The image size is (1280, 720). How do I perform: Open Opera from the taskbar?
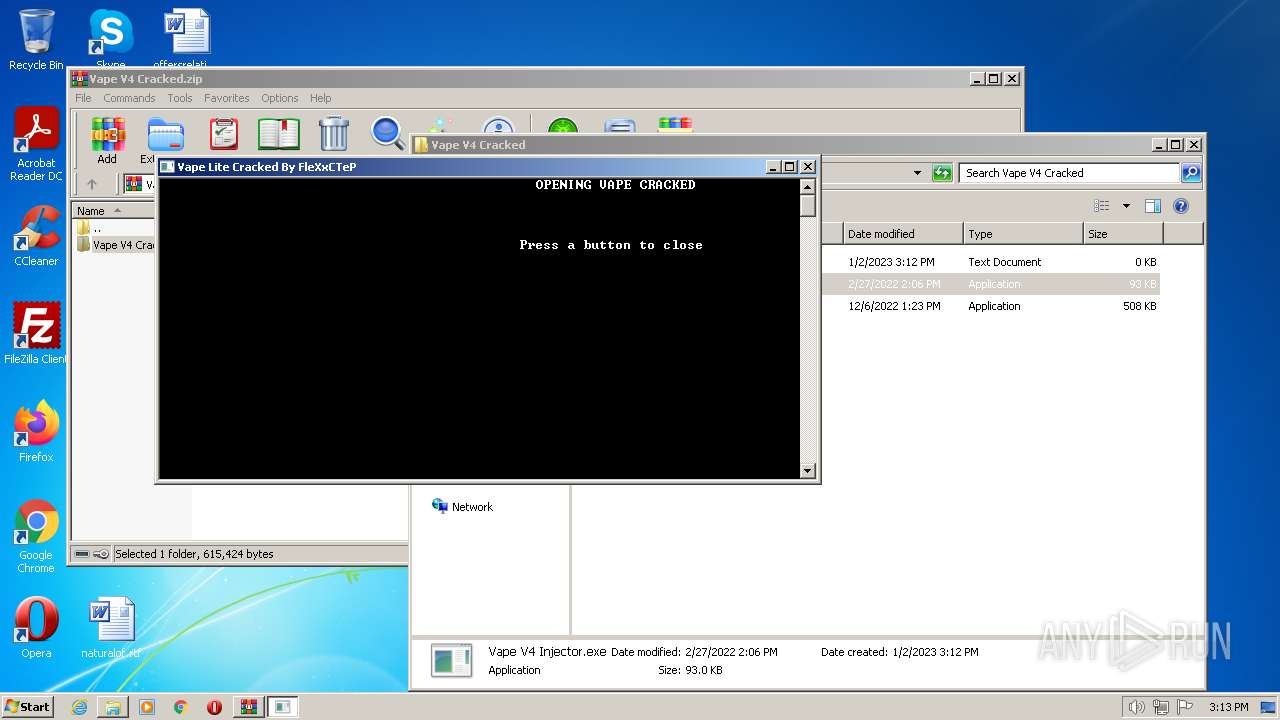[x=214, y=707]
